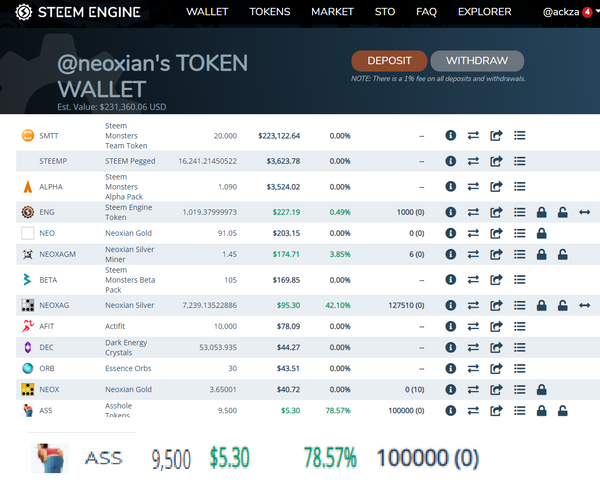The image size is (600, 487).
Task: Click the Steem Engine gear logo
Action: pyautogui.click(x=23, y=12)
